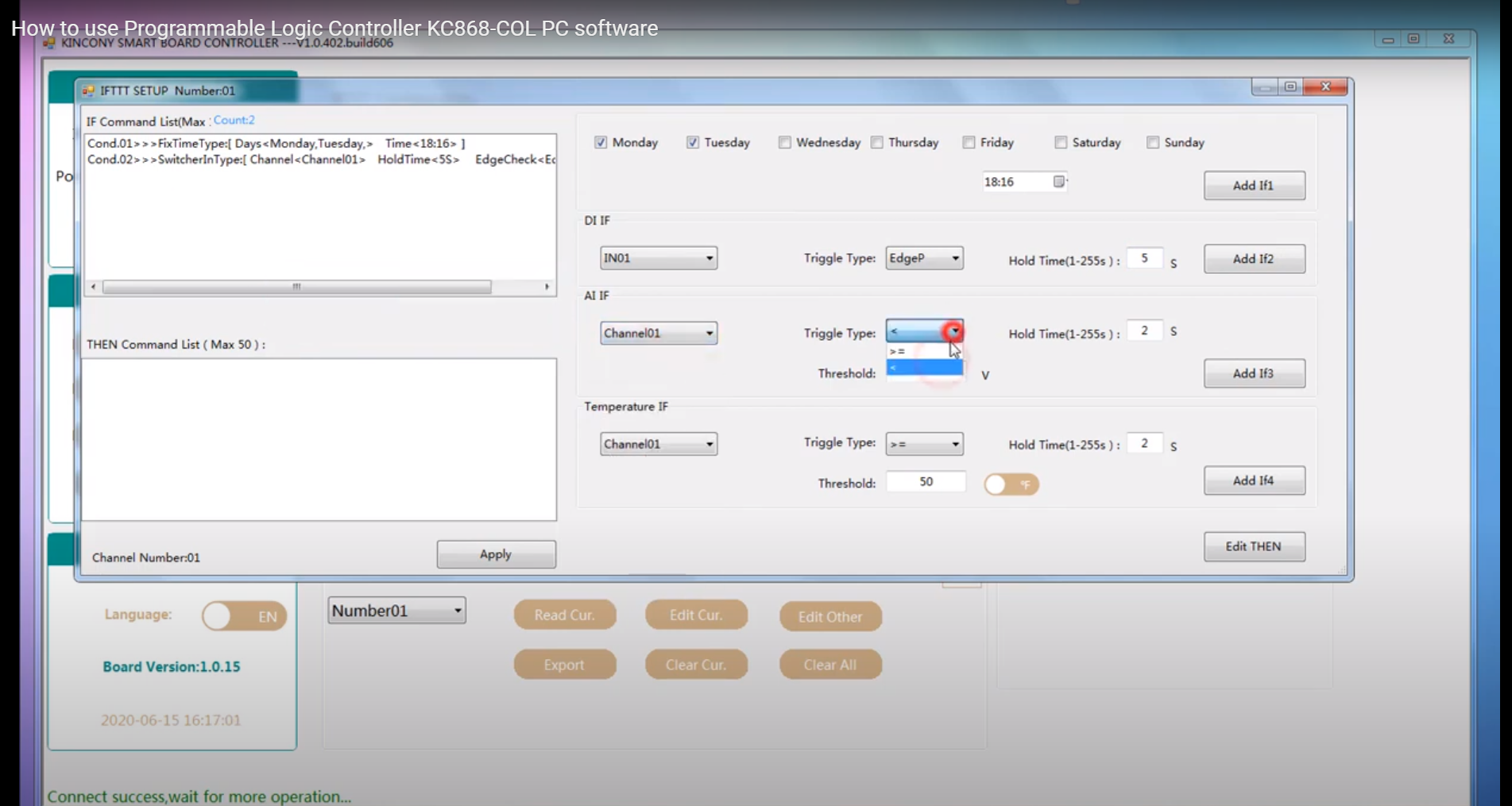Image resolution: width=1512 pixels, height=806 pixels.
Task: Open the DI IF IN01 dropdown
Action: tap(659, 258)
